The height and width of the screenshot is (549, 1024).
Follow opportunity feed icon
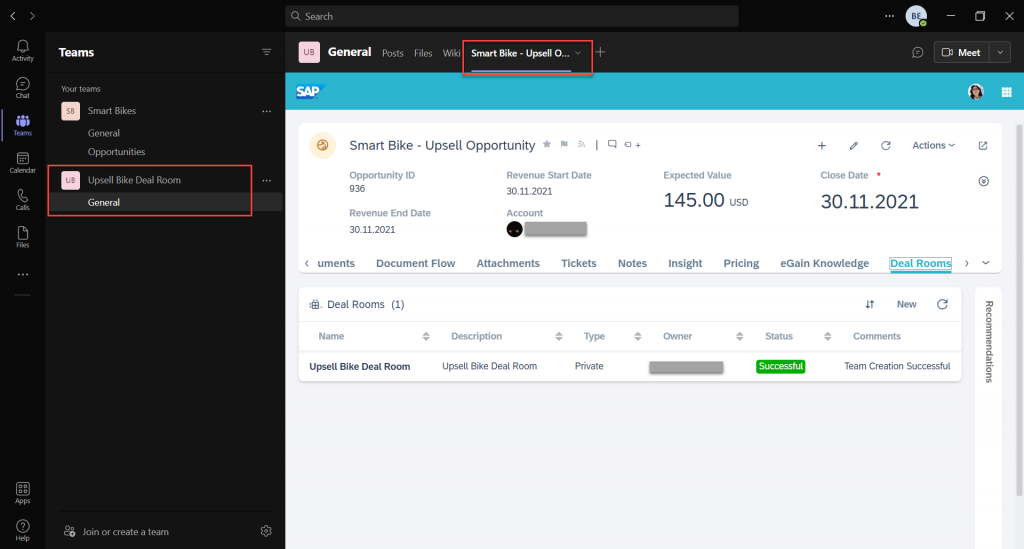click(x=581, y=144)
